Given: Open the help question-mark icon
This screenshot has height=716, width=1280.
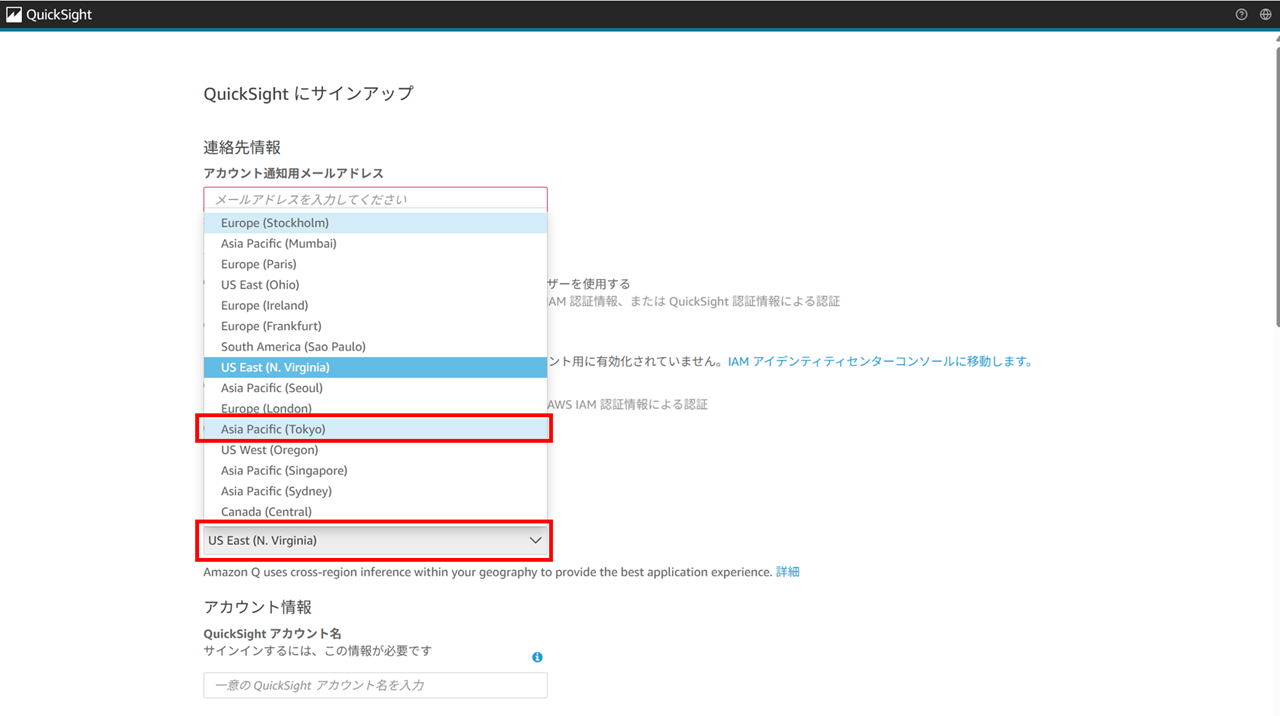Looking at the screenshot, I should coord(1242,15).
